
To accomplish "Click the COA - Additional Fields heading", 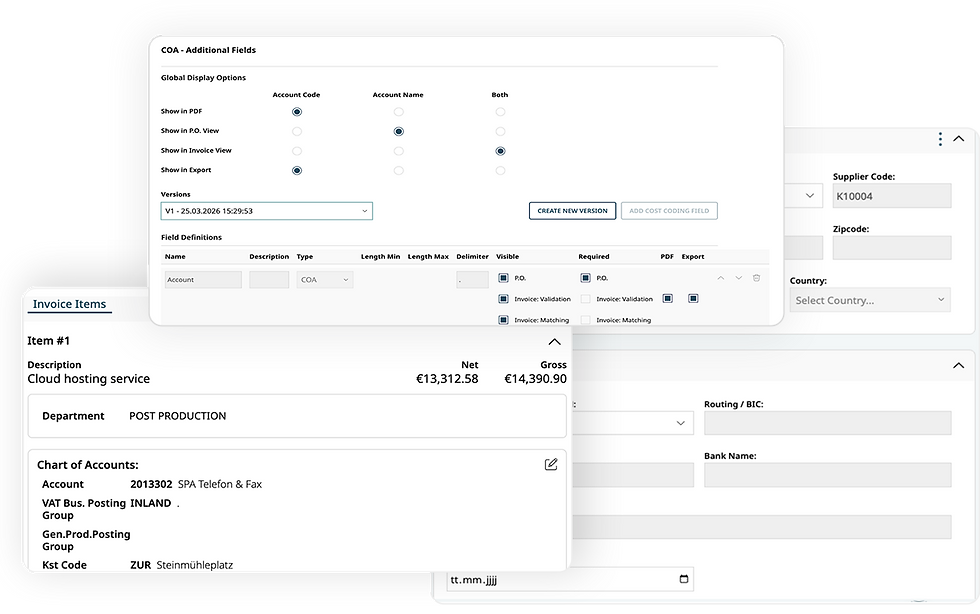I will click(209, 50).
